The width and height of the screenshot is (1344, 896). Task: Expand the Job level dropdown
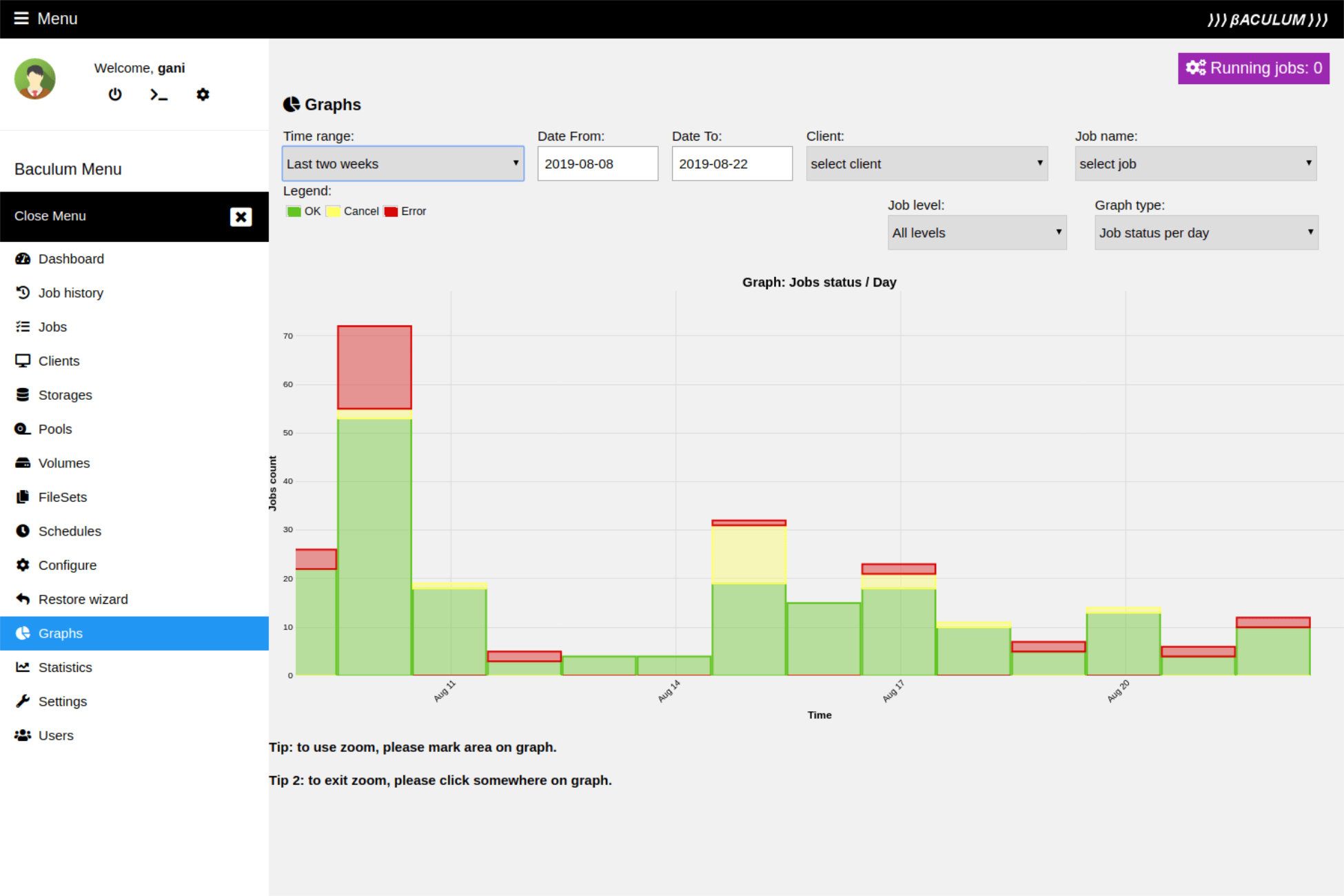click(x=977, y=233)
